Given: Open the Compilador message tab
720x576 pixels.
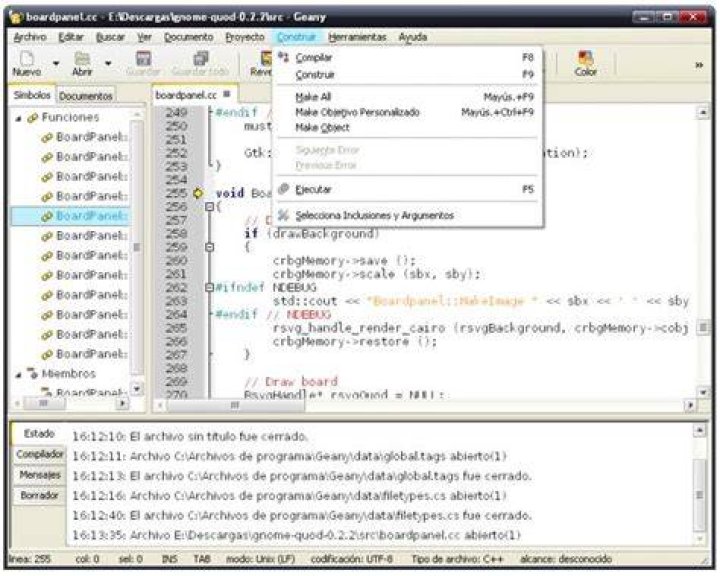Looking at the screenshot, I should (39, 454).
